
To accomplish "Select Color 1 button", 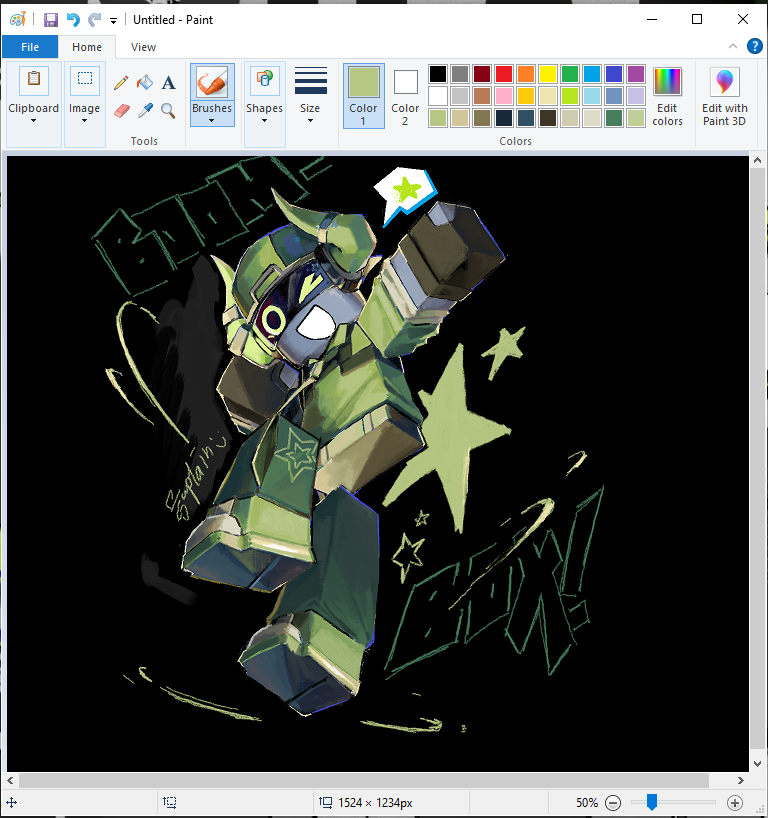I will (x=364, y=96).
